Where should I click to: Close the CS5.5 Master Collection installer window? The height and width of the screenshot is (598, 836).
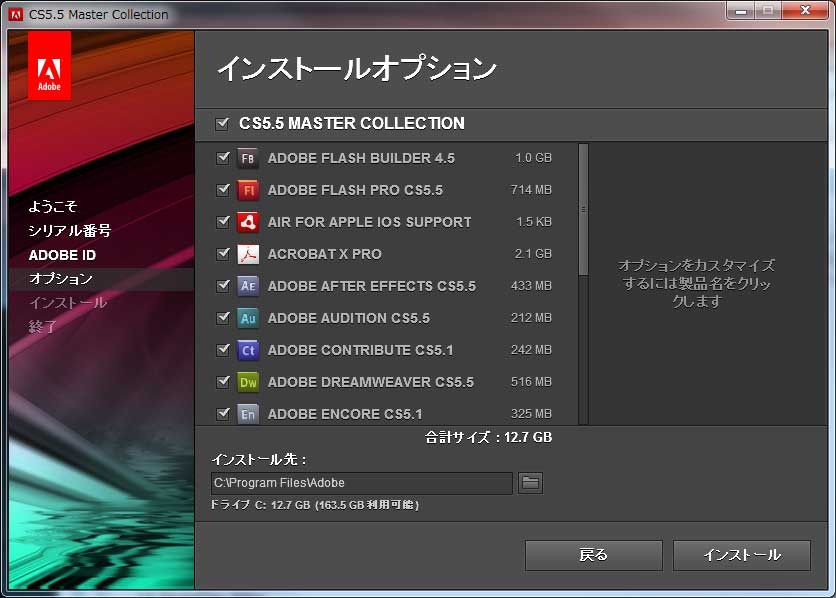[x=806, y=11]
